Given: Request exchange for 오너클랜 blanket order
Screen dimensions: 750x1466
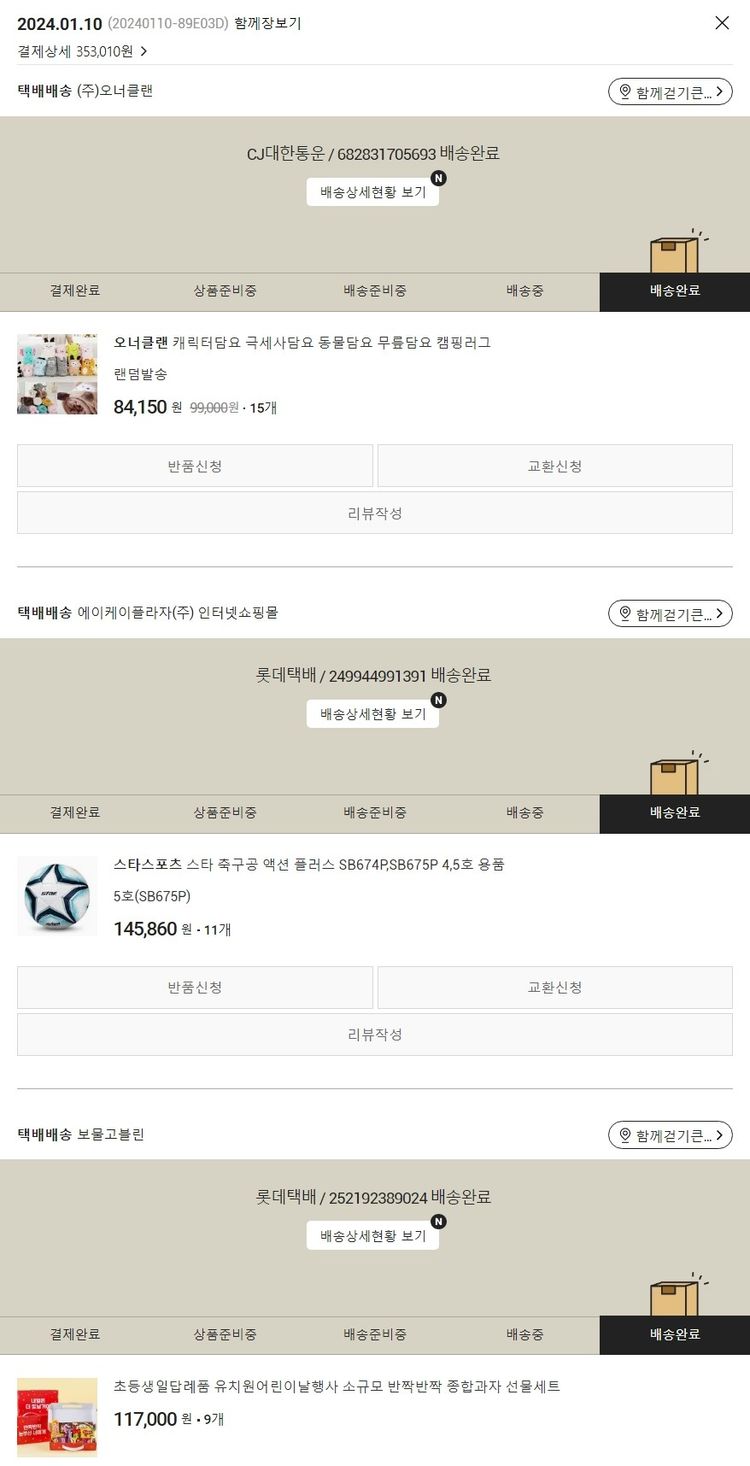Looking at the screenshot, I should (555, 466).
